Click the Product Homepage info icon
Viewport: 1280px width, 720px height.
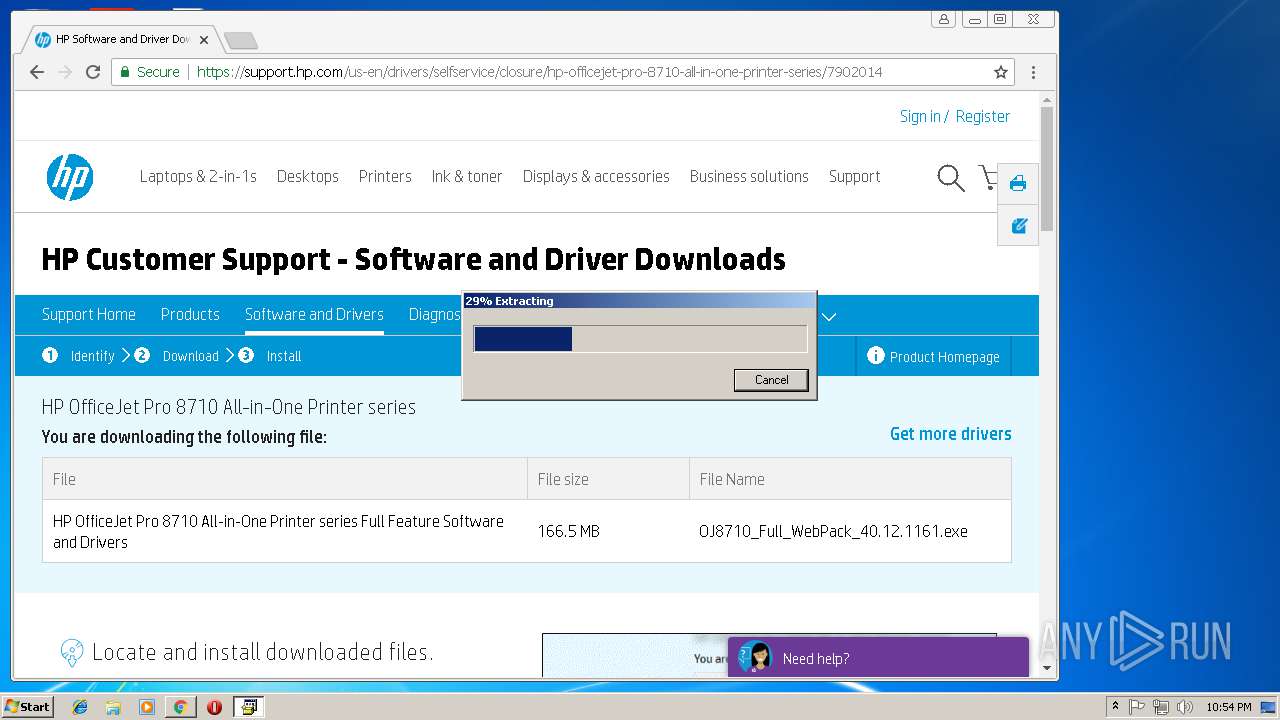[x=875, y=356]
